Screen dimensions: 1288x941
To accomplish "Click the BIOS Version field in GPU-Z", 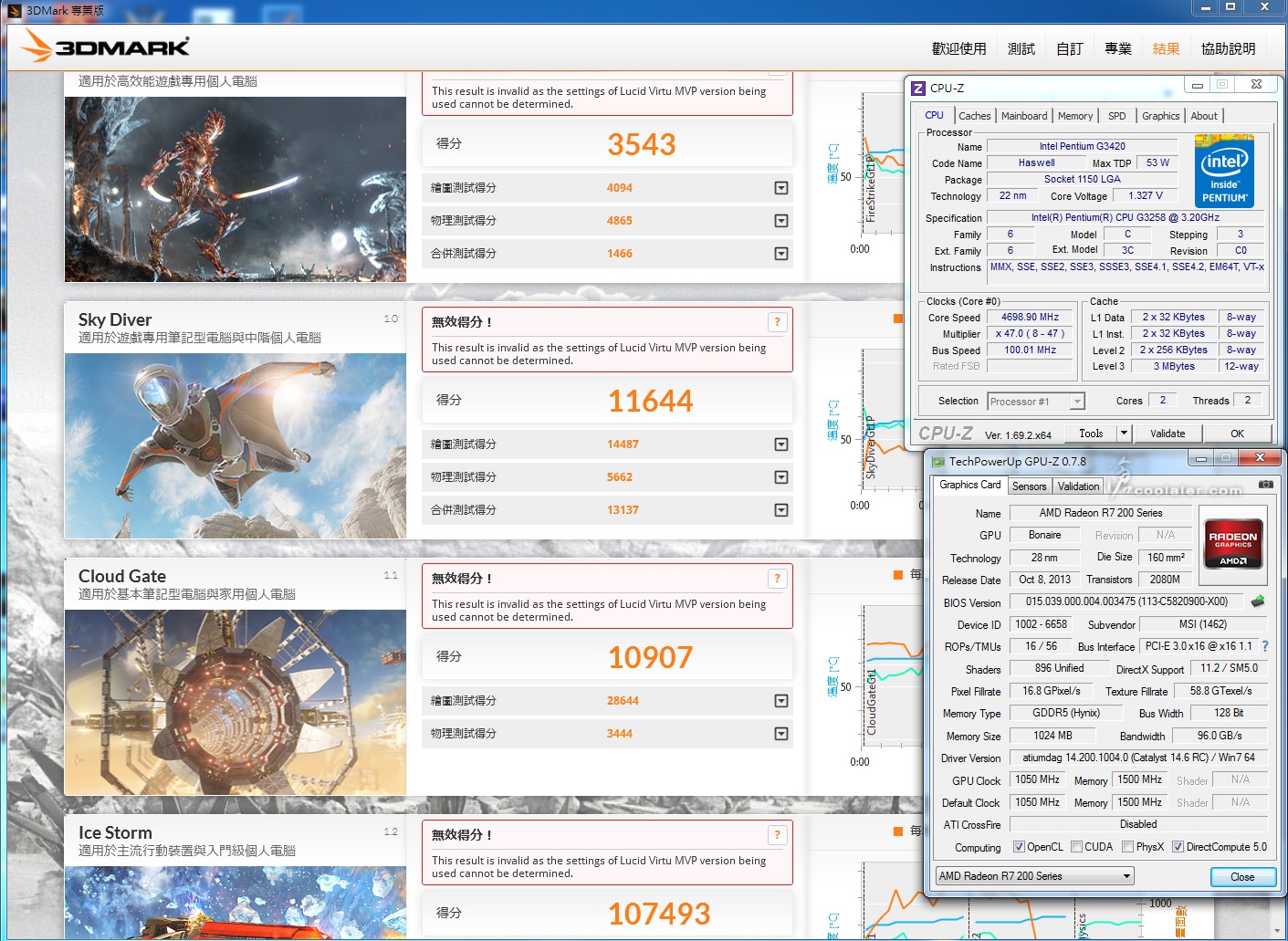I will tap(1126, 601).
